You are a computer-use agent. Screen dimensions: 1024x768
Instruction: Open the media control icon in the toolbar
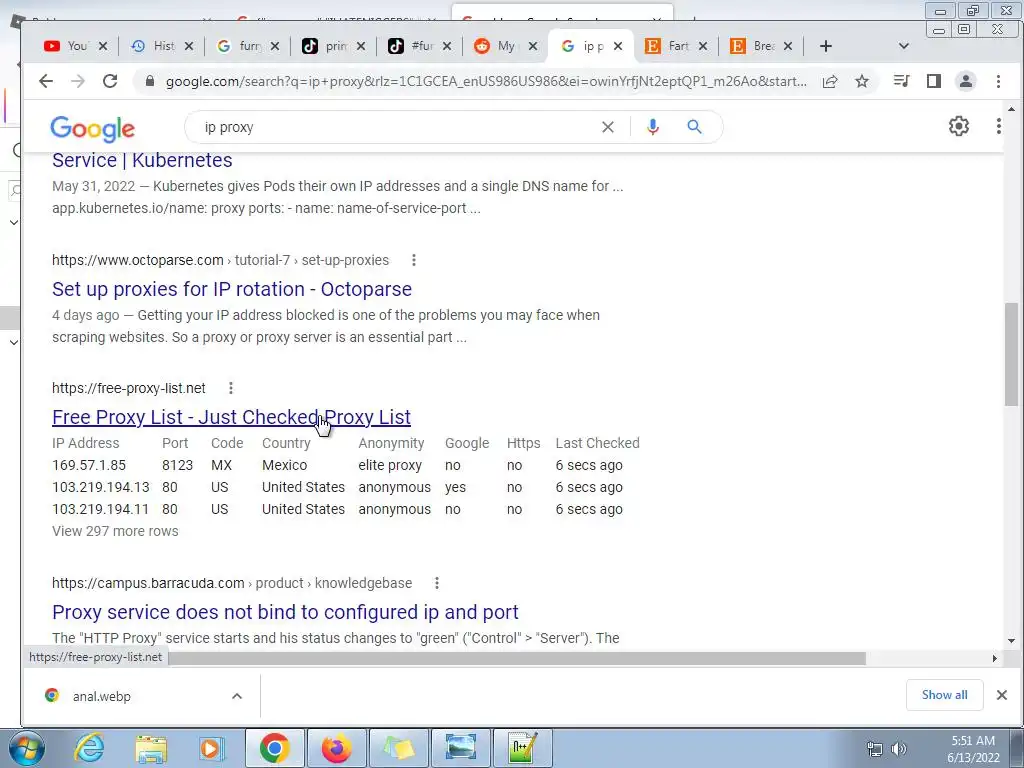tap(902, 81)
